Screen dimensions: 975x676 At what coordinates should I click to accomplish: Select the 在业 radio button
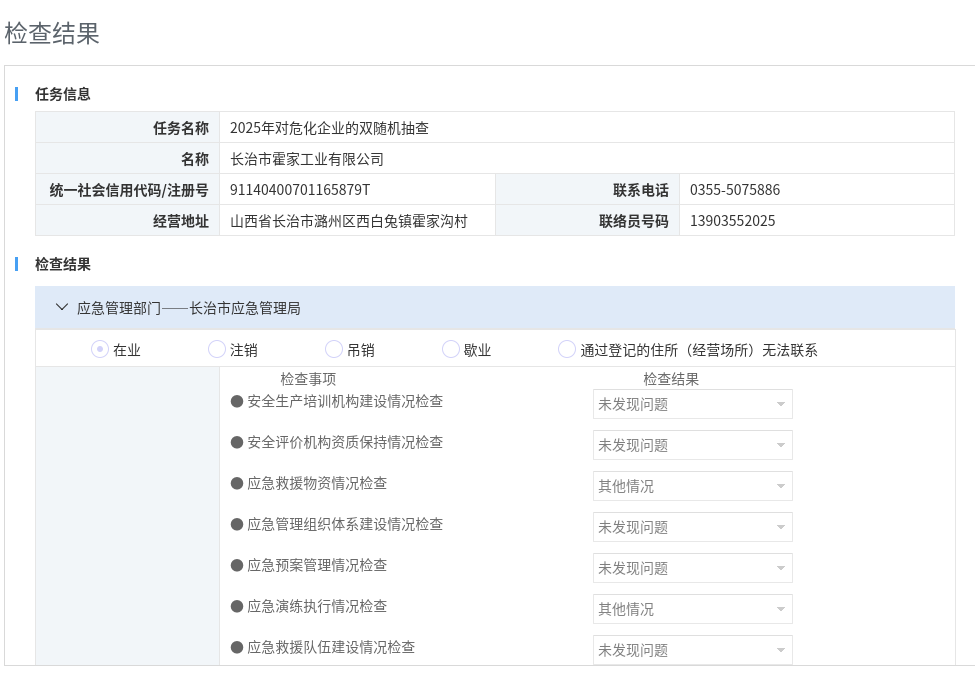tap(100, 350)
